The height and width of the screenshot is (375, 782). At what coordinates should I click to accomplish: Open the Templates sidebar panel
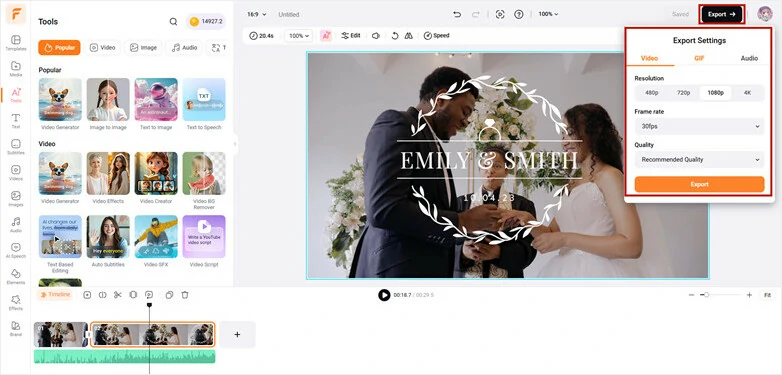click(x=15, y=43)
